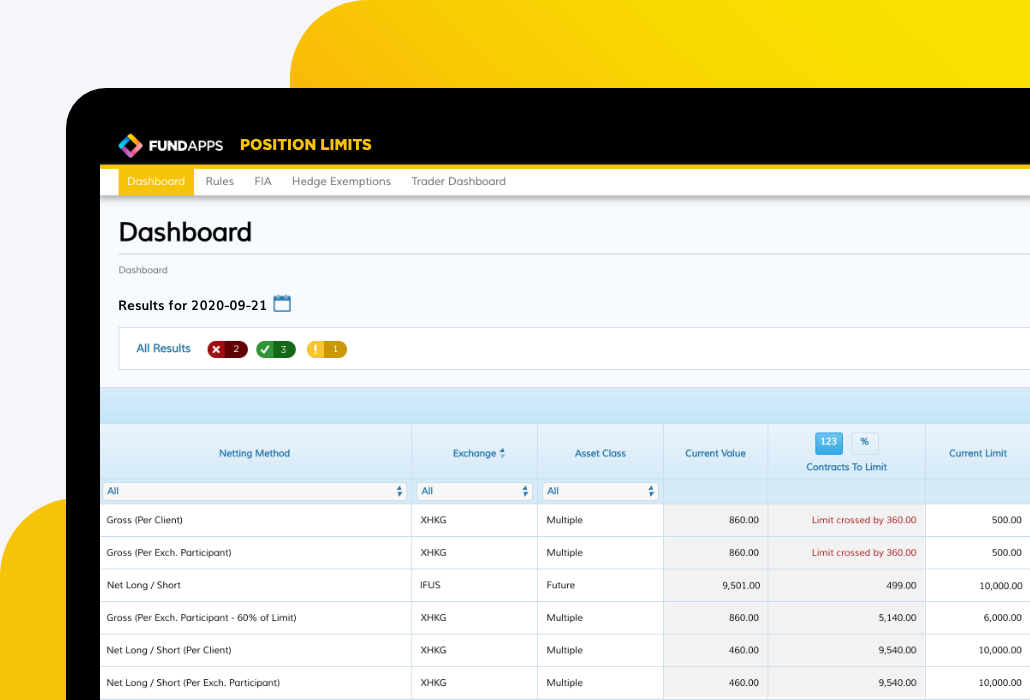Click the Dashboard breadcrumb link
1030x700 pixels.
(x=143, y=270)
